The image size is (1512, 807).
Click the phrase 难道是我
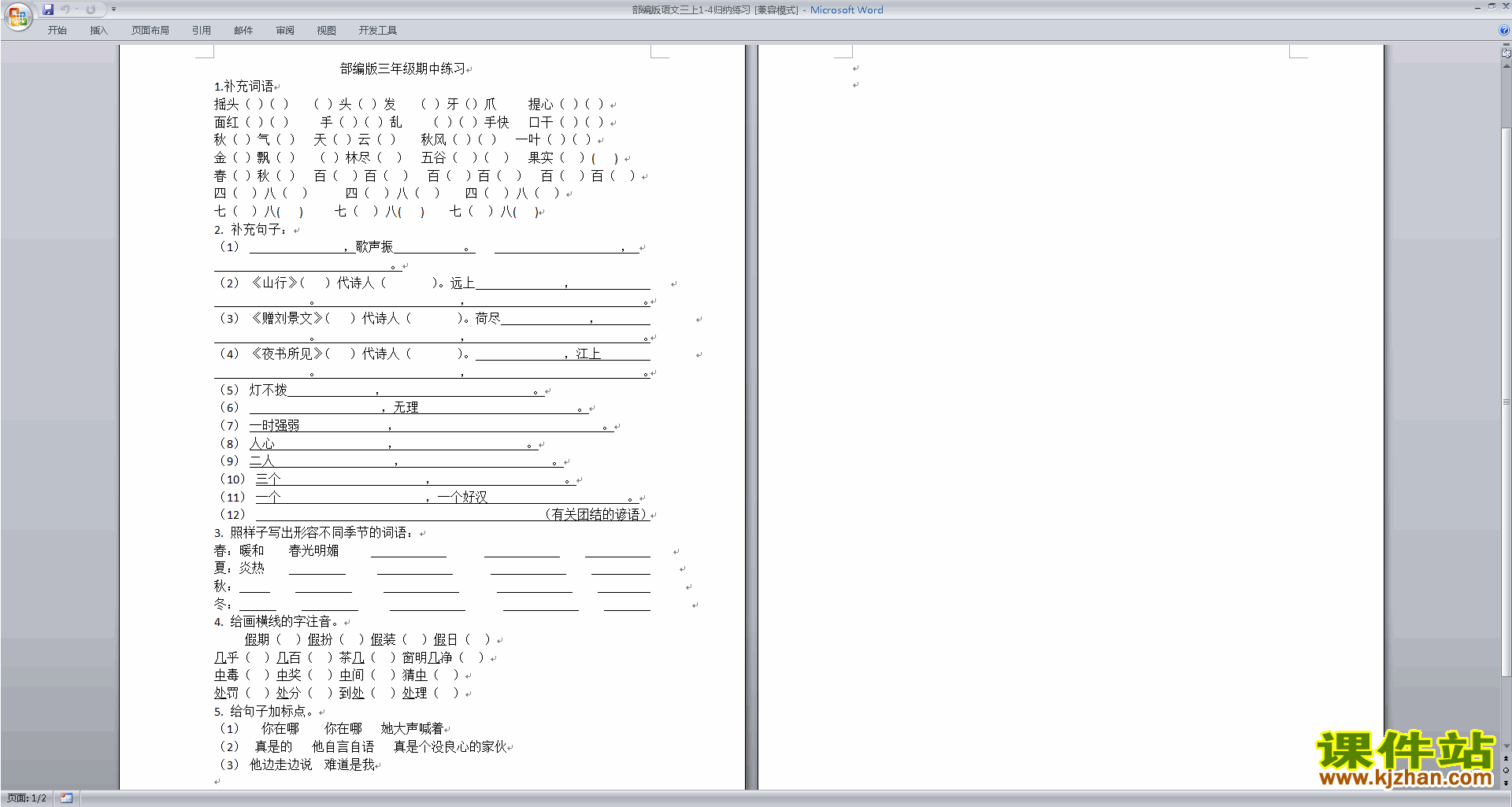[x=350, y=764]
